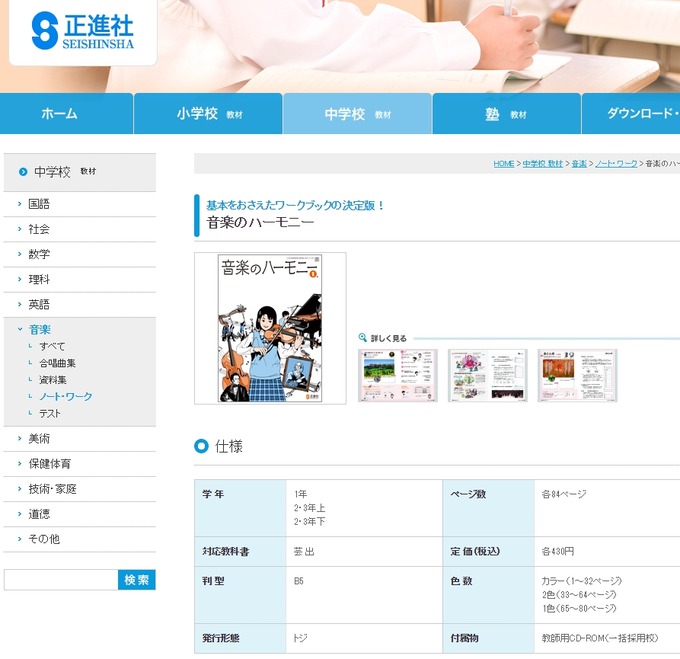Click the circle icon beside 仕様 heading
This screenshot has height=659, width=680.
201,446
